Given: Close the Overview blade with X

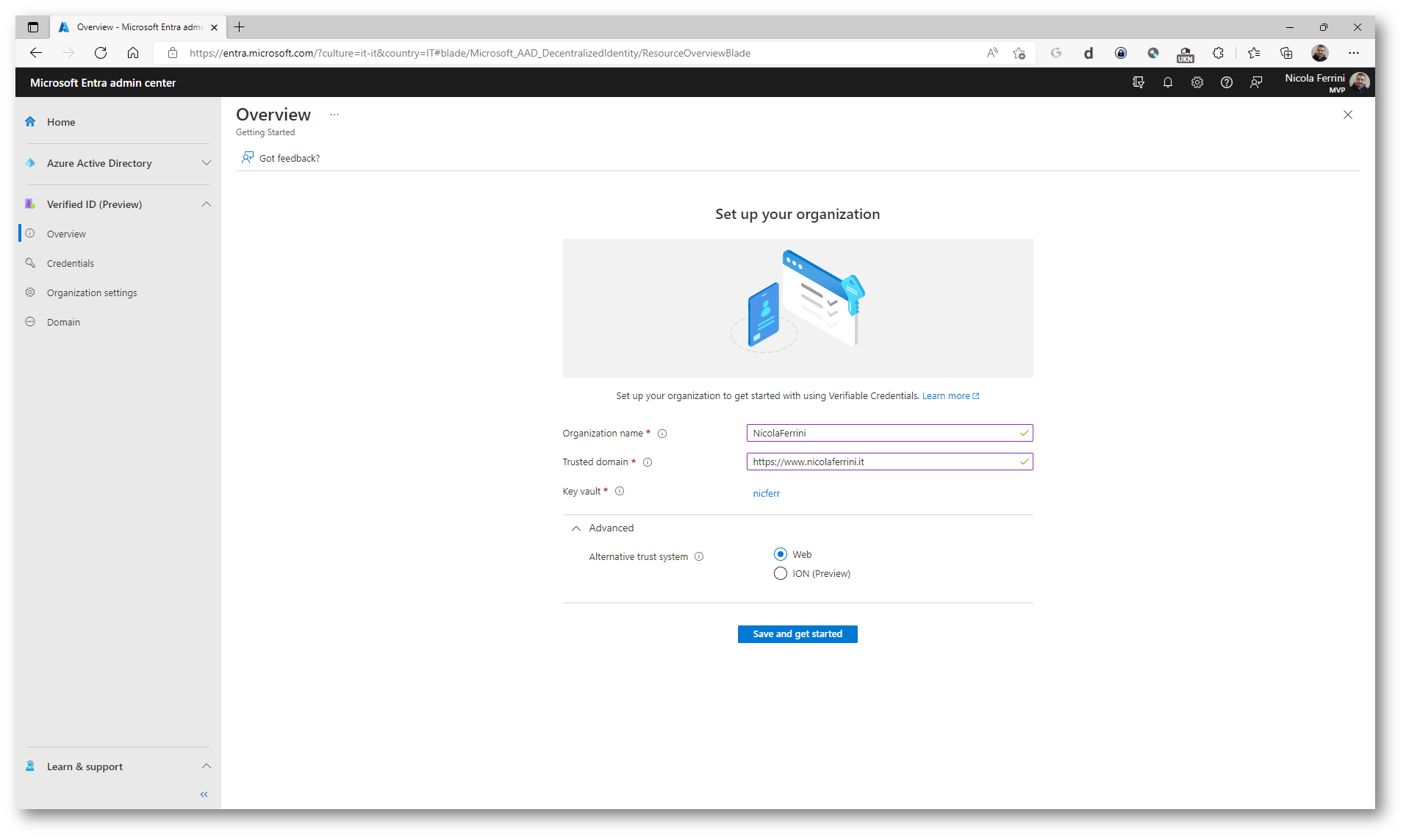Looking at the screenshot, I should point(1348,115).
